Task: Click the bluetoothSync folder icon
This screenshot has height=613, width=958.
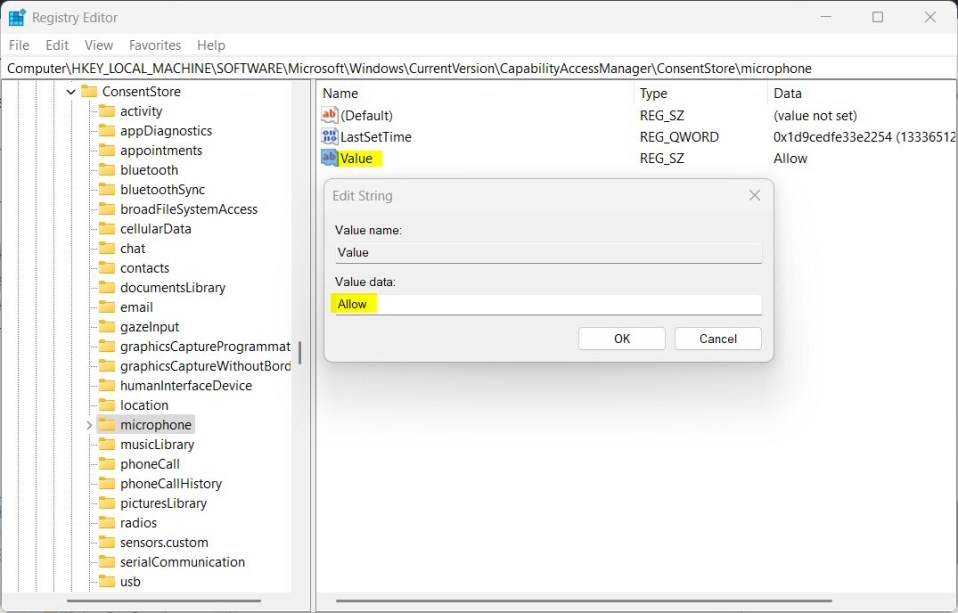Action: [107, 189]
